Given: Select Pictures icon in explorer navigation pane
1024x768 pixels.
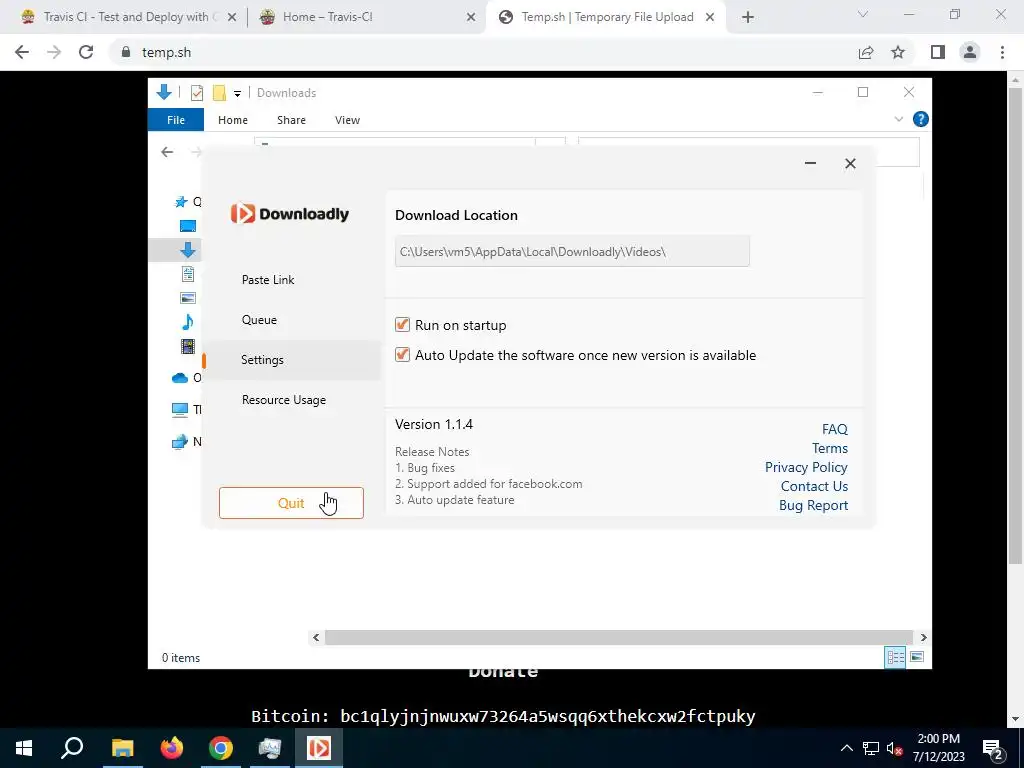Looking at the screenshot, I should coord(187,298).
